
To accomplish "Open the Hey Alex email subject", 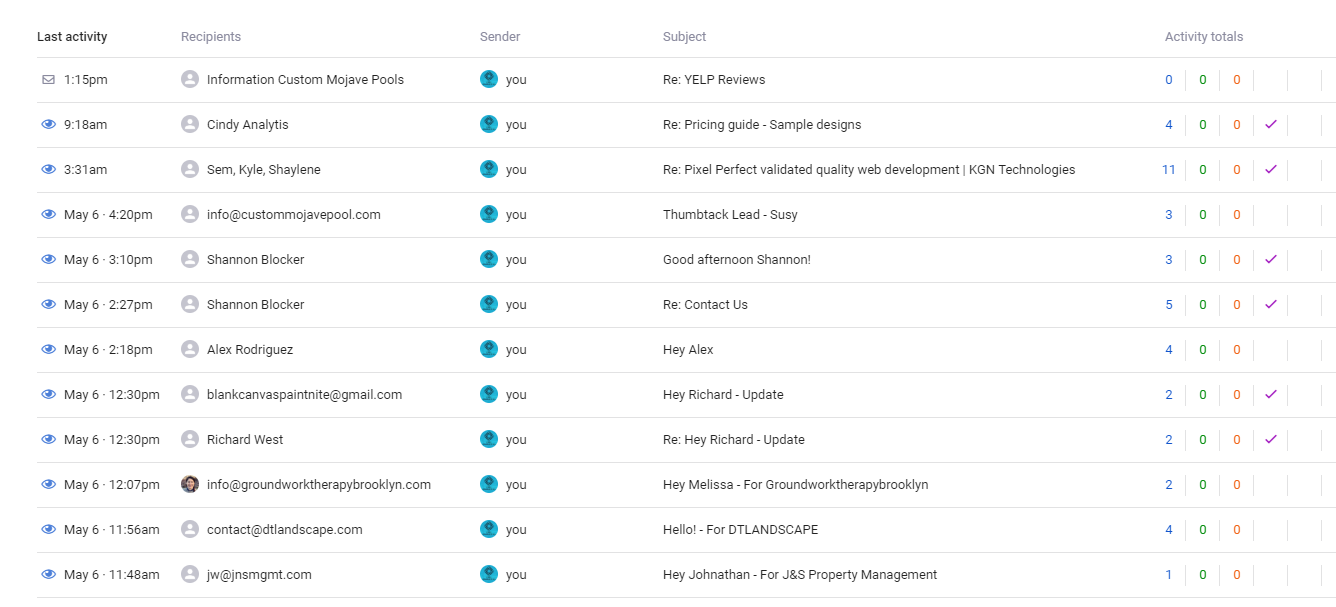I will 688,350.
